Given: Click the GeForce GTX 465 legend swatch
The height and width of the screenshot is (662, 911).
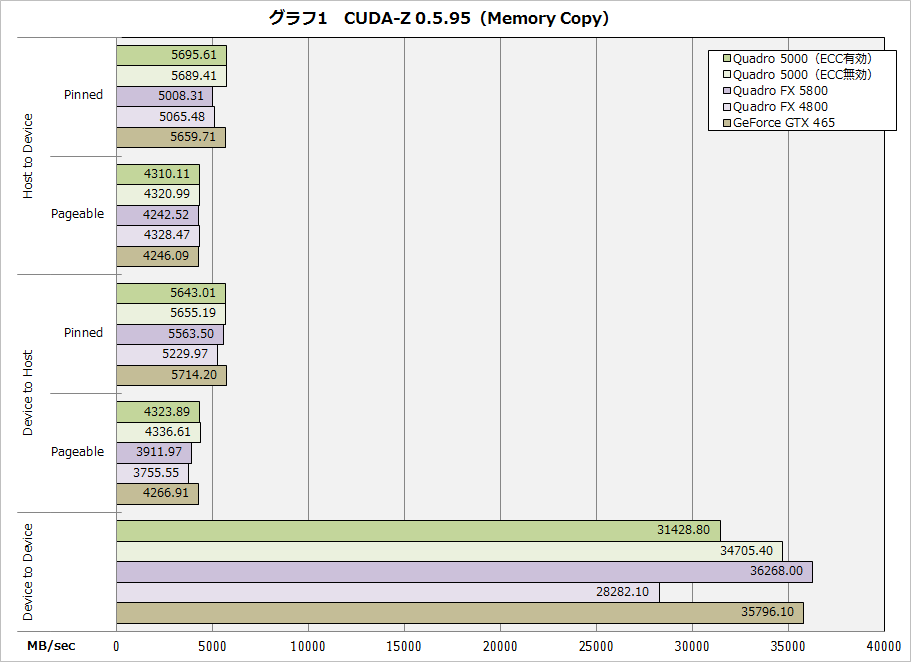Looking at the screenshot, I should 727,123.
